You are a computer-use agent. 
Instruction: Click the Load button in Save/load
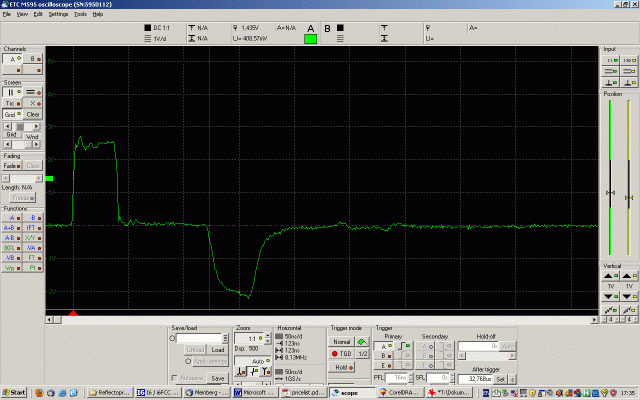pyautogui.click(x=217, y=349)
